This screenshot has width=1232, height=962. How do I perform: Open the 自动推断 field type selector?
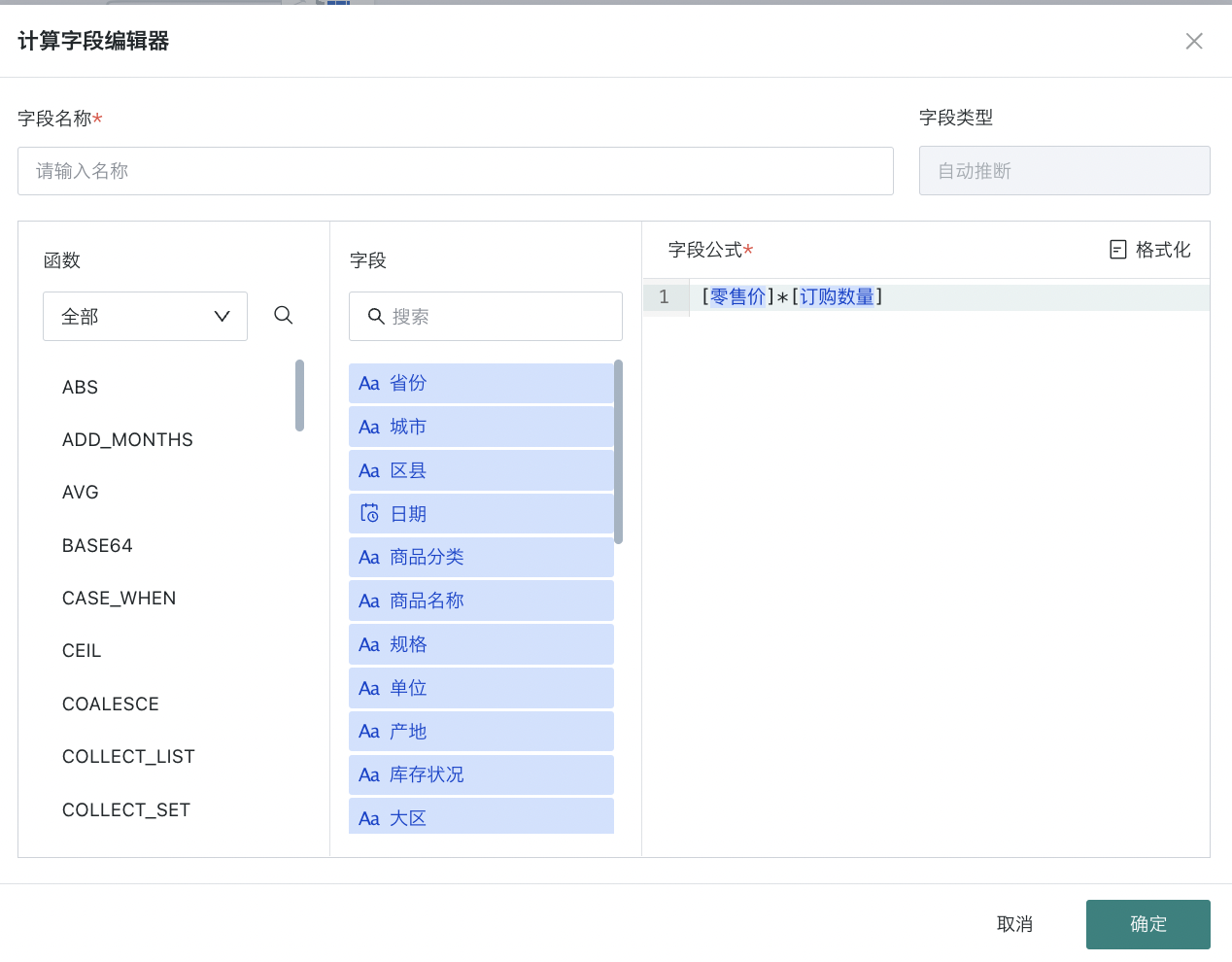tap(1064, 171)
